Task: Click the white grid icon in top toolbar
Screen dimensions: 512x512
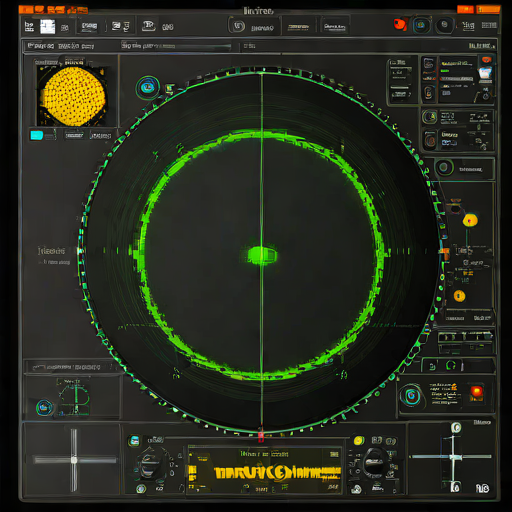Action: pos(48,26)
